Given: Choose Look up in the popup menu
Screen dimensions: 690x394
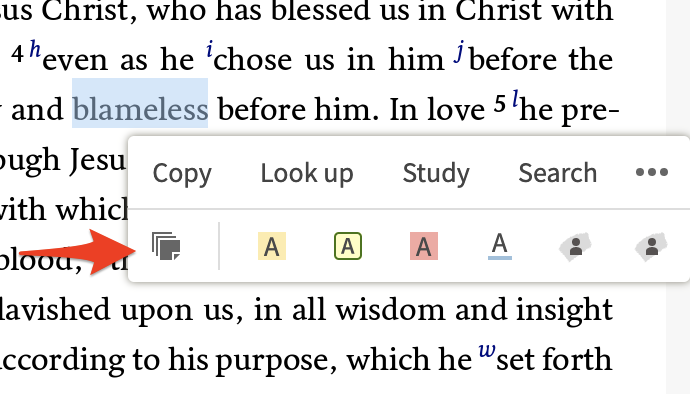Looking at the screenshot, I should [x=307, y=173].
